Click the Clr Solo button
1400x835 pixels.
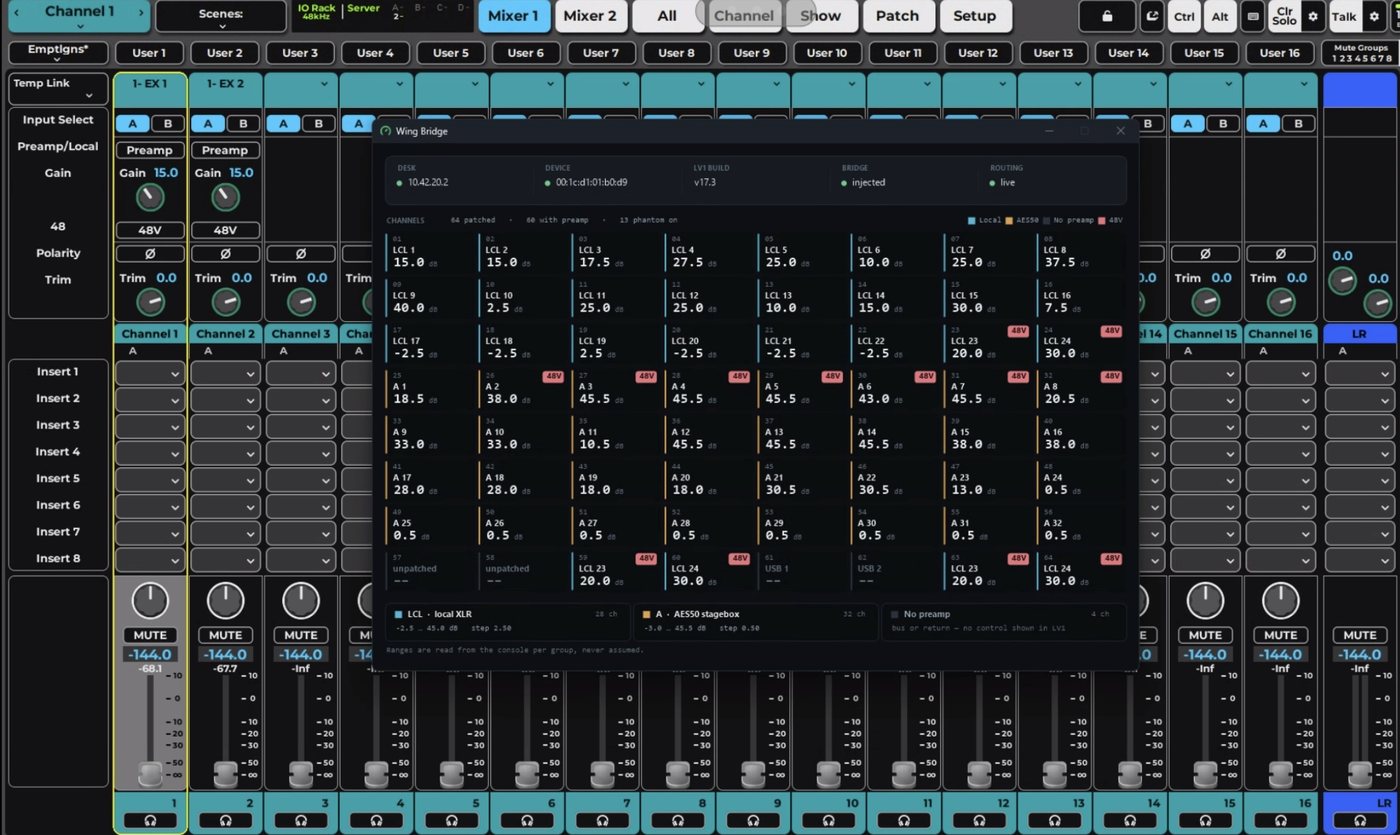click(1284, 16)
